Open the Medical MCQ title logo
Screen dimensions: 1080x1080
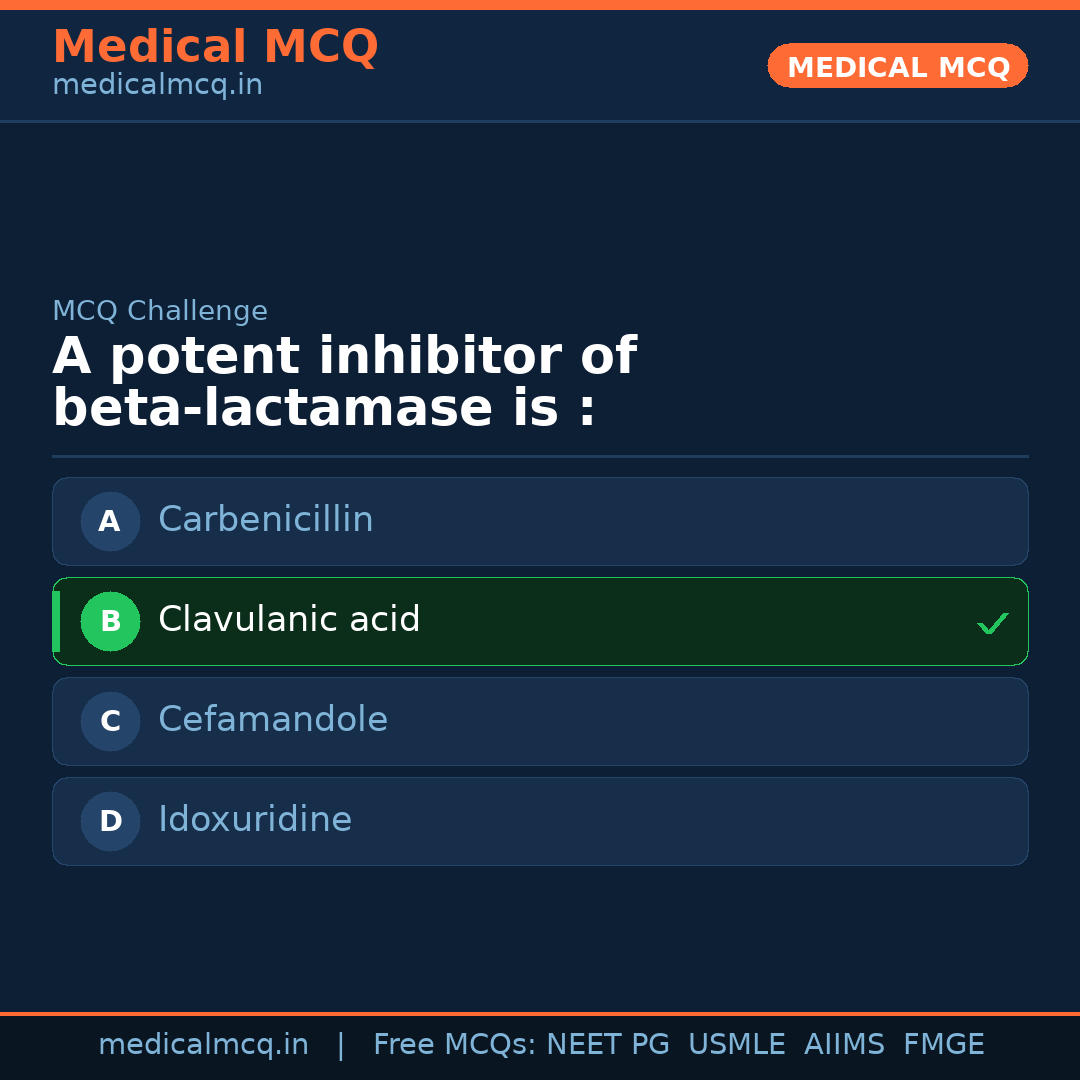coord(215,47)
